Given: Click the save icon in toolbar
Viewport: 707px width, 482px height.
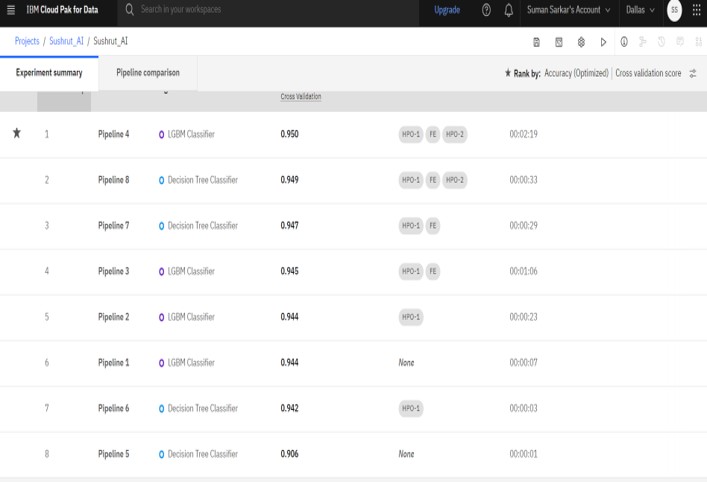Looking at the screenshot, I should point(536,42).
